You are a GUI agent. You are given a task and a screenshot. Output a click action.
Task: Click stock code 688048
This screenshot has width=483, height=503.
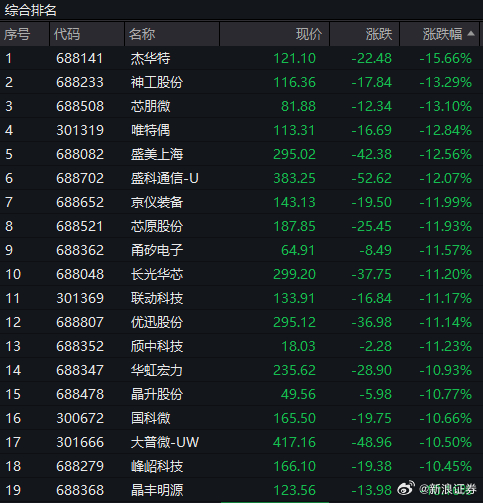point(80,274)
